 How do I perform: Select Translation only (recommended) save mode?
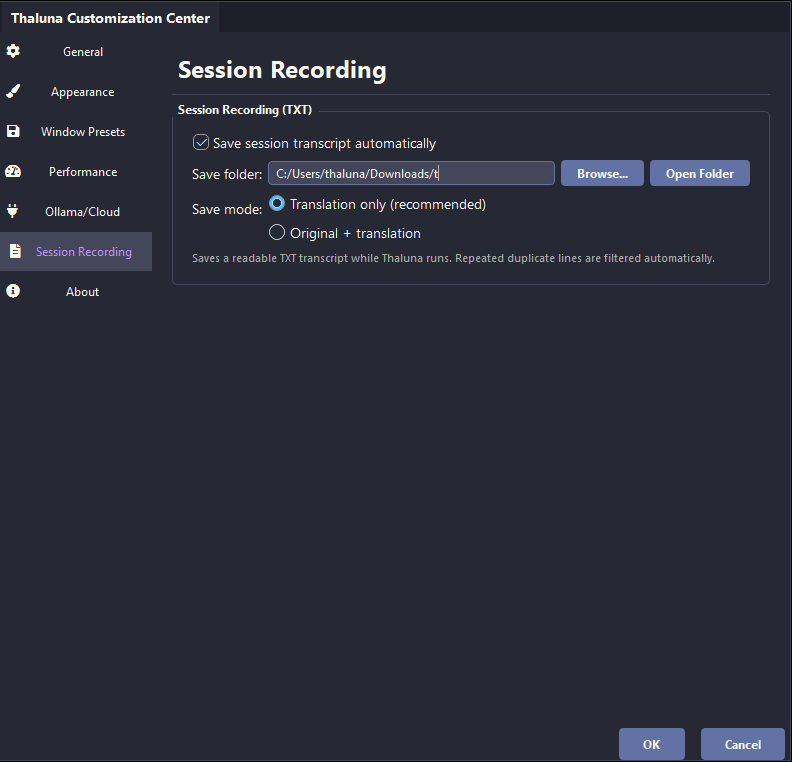click(277, 204)
